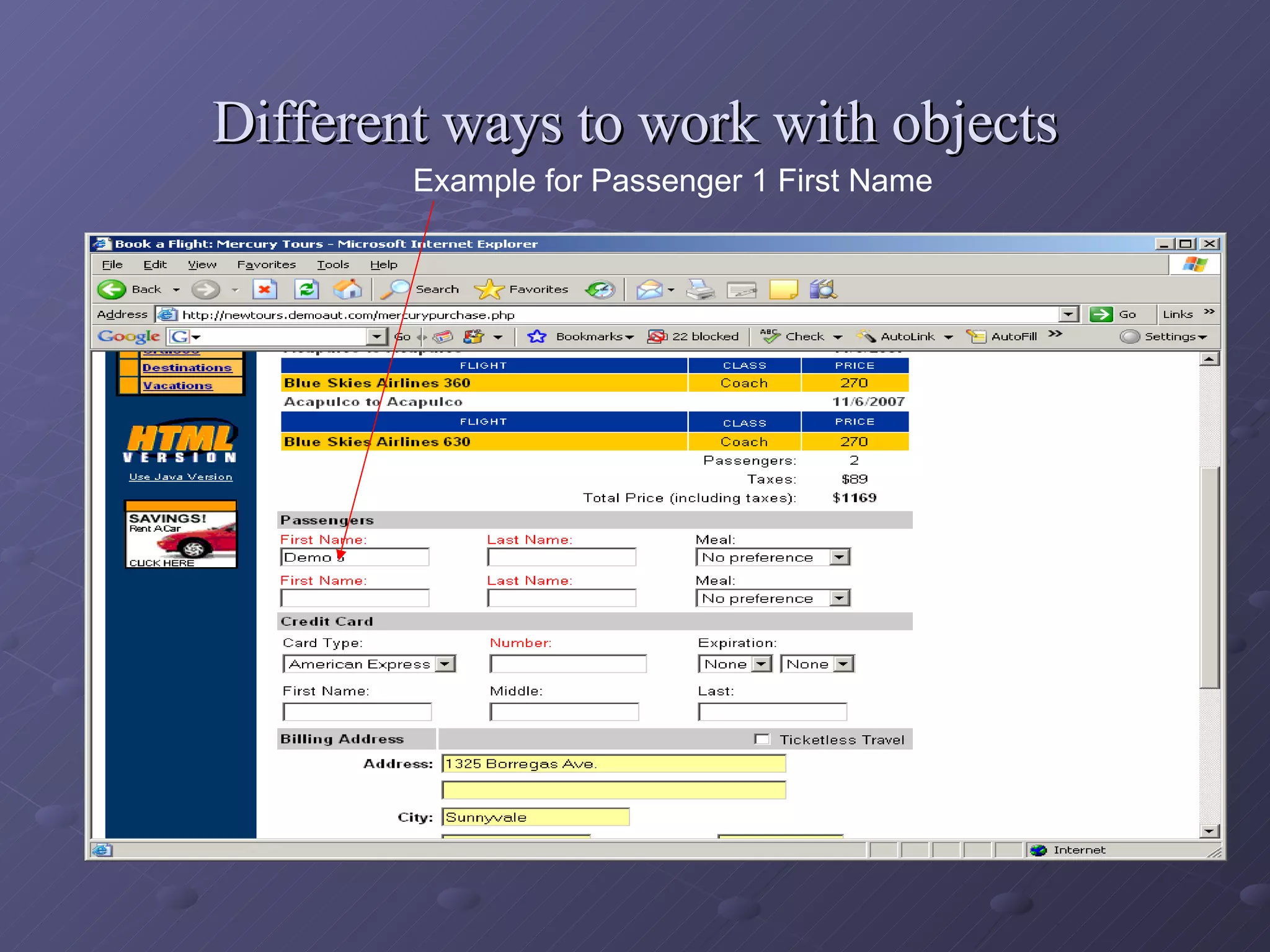Open the Favorites menu
The height and width of the screenshot is (952, 1270).
coord(267,265)
